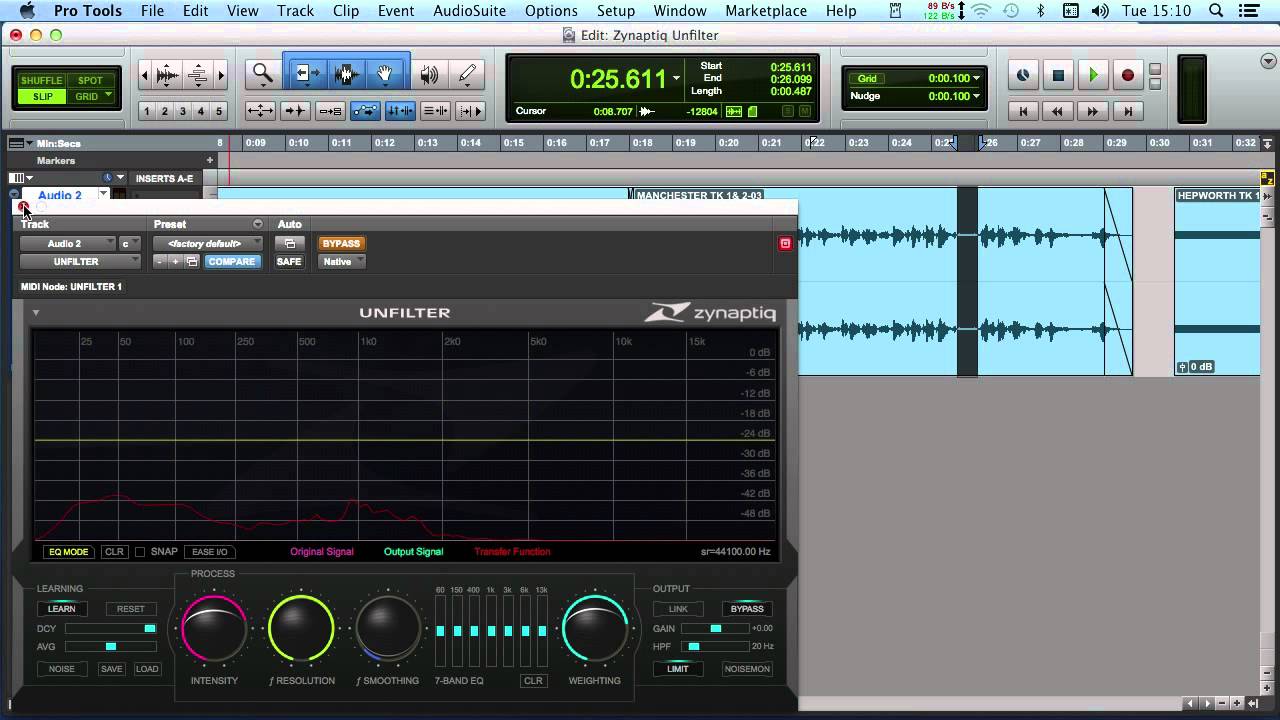Click RESET button in Learning section
The image size is (1280, 720).
point(130,608)
